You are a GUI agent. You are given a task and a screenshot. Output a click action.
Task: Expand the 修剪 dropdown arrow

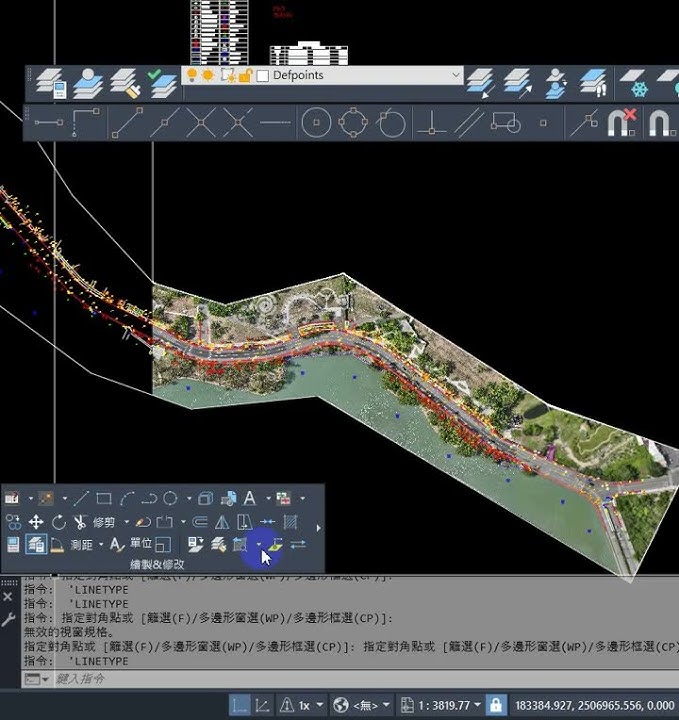pos(127,522)
